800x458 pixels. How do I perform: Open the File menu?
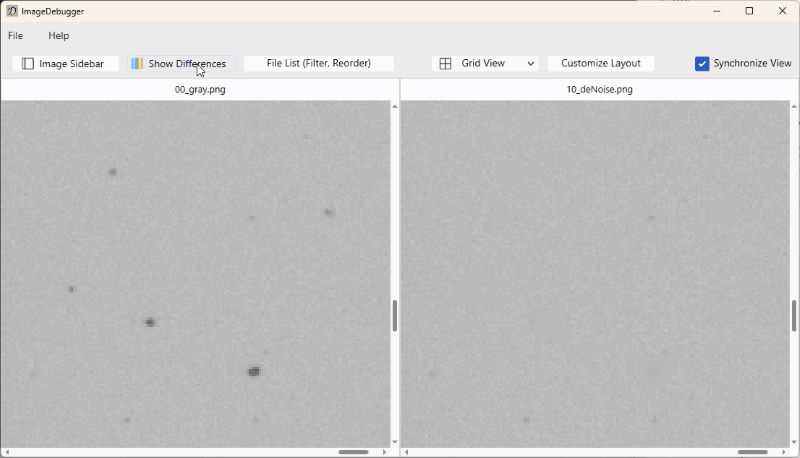[16, 36]
